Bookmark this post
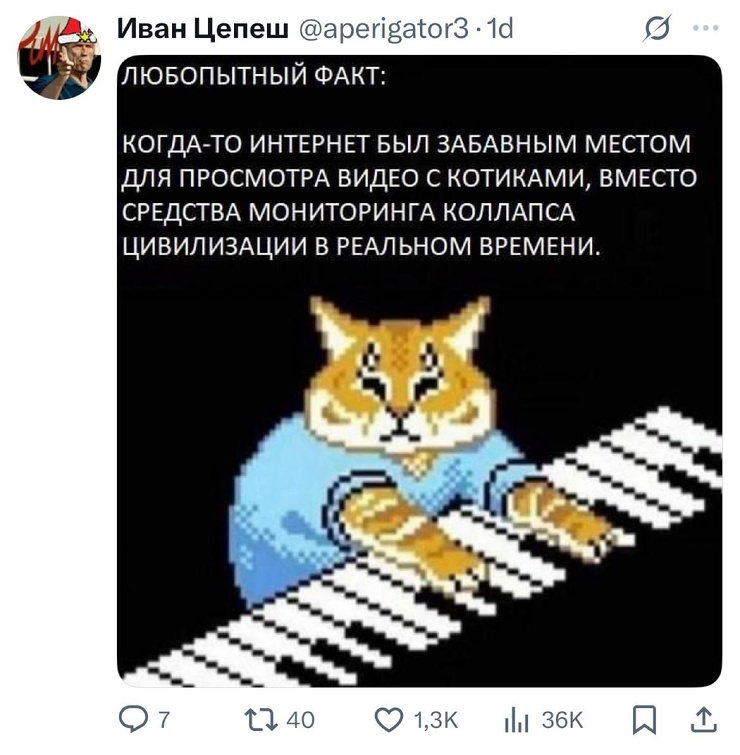 (644, 720)
